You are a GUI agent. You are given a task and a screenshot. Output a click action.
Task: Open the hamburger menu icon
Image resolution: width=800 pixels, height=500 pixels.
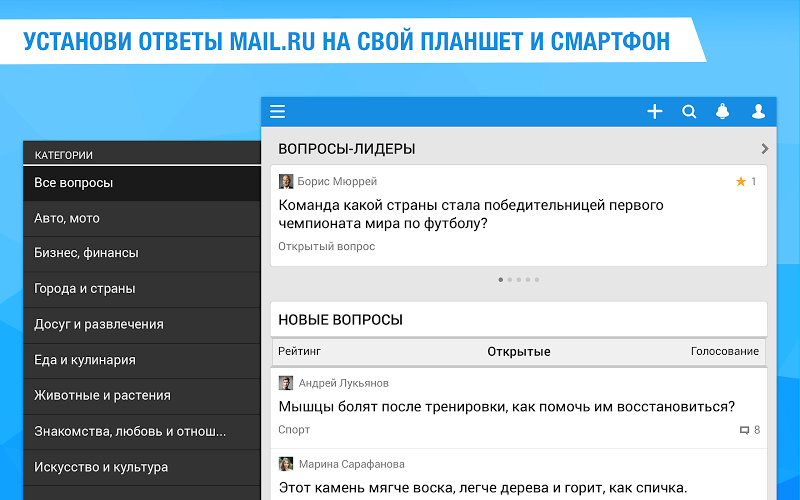[278, 111]
